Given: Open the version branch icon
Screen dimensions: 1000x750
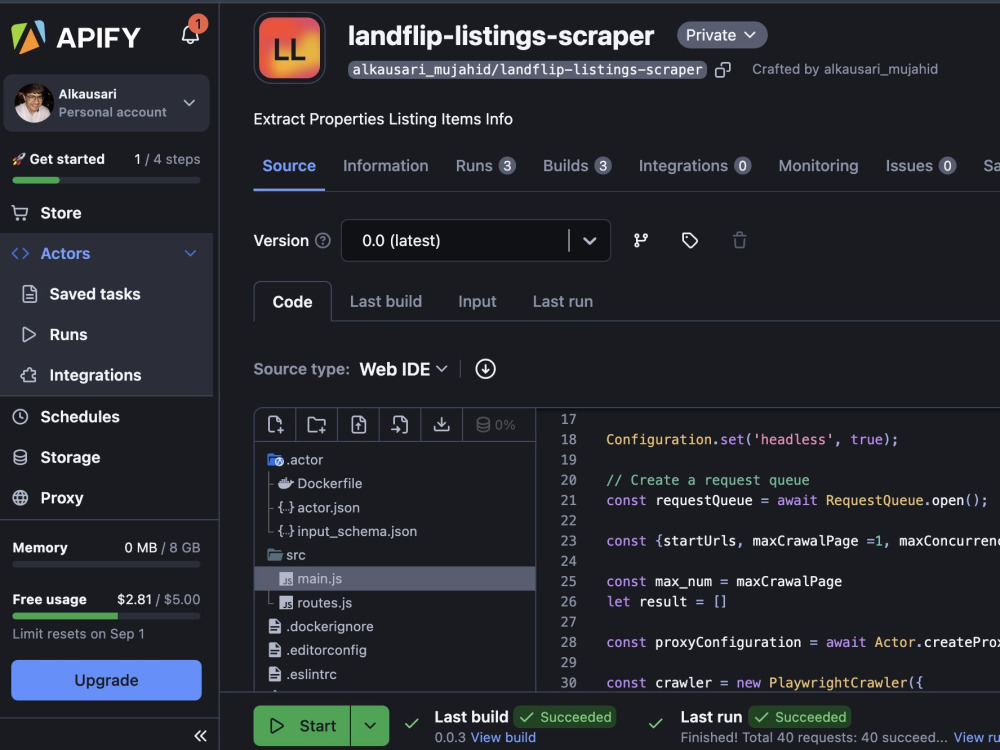Looking at the screenshot, I should coord(640,240).
